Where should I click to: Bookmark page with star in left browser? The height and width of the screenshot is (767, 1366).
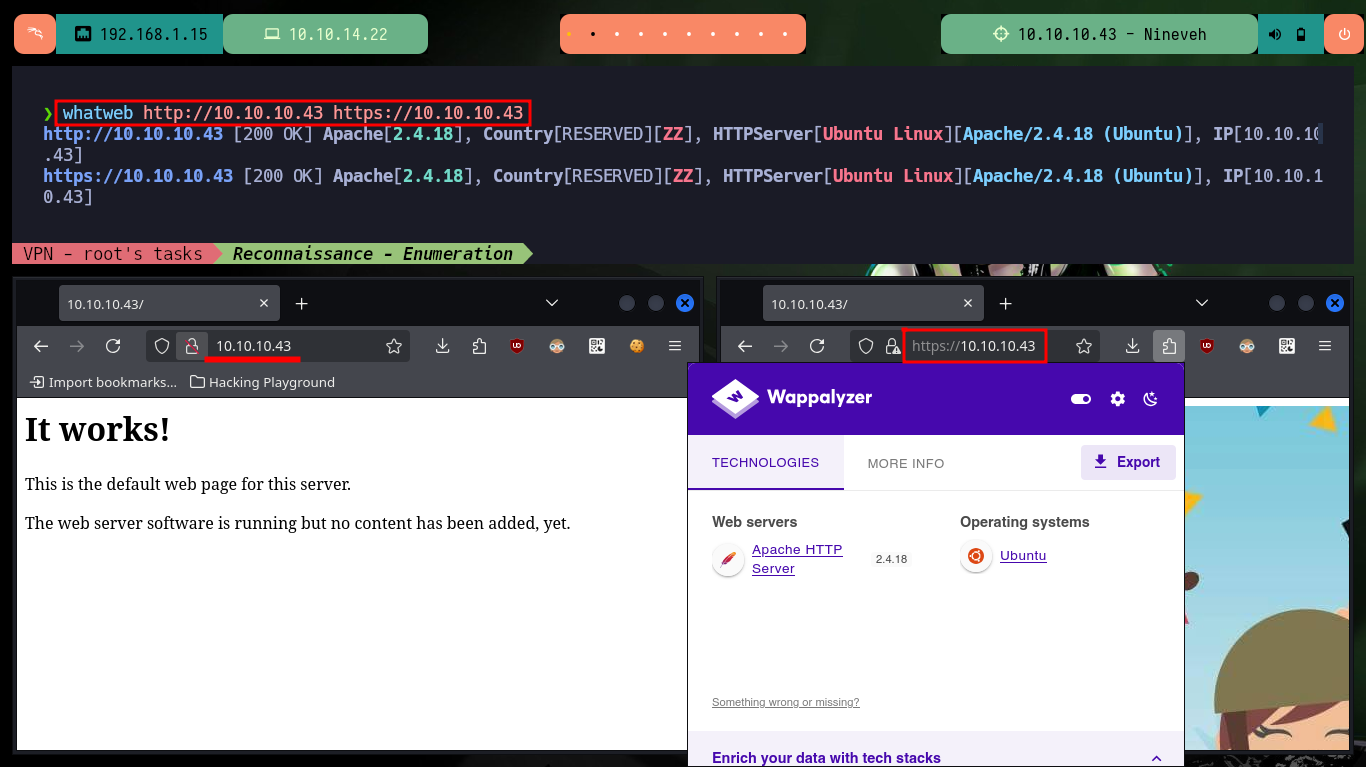[394, 346]
